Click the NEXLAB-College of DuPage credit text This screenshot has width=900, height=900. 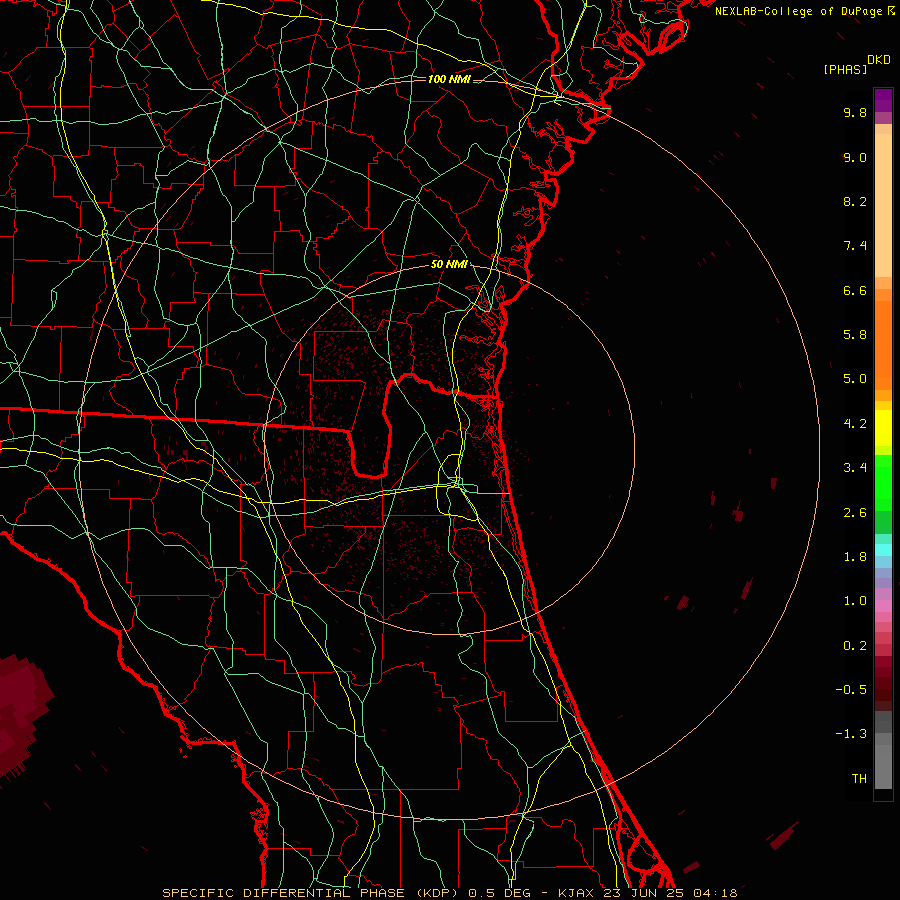point(805,11)
